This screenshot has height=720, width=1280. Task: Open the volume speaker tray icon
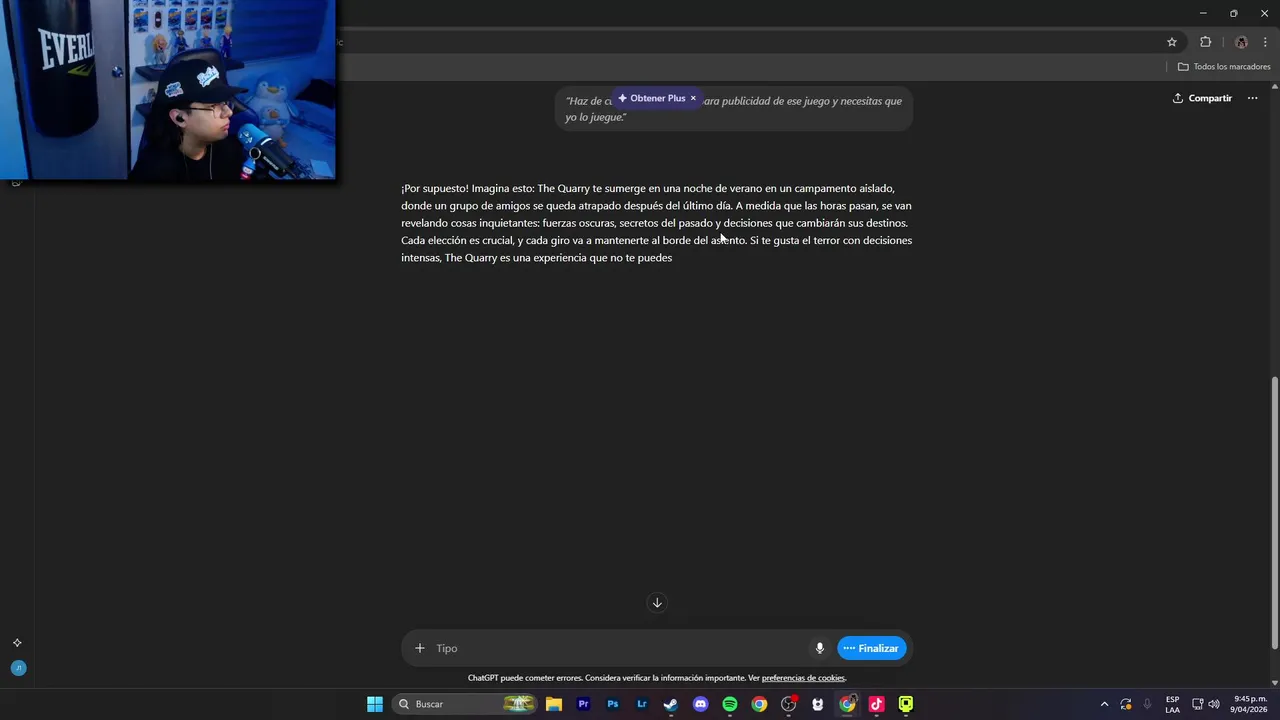coord(1214,704)
